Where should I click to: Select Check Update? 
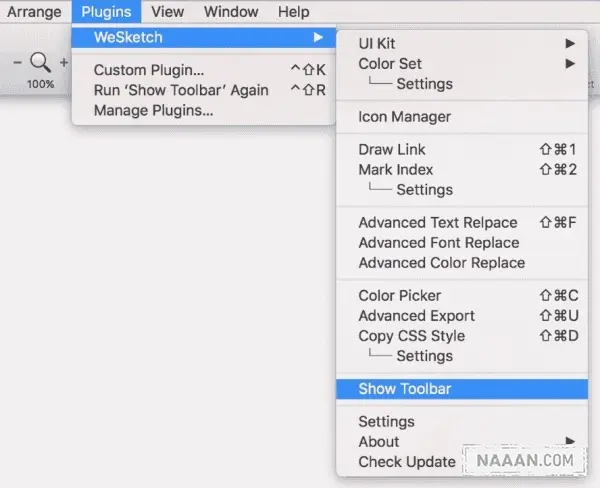(x=407, y=462)
